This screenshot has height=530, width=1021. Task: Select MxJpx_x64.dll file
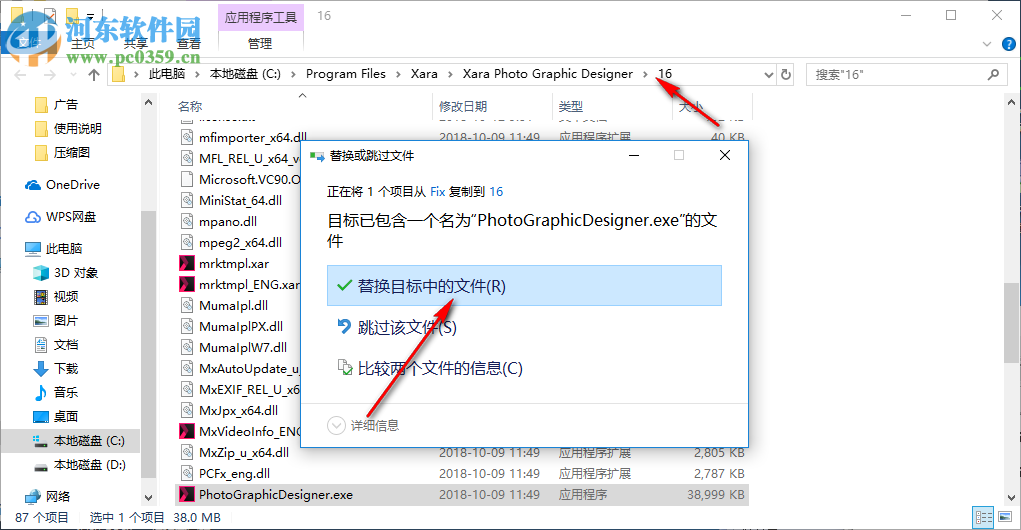238,410
